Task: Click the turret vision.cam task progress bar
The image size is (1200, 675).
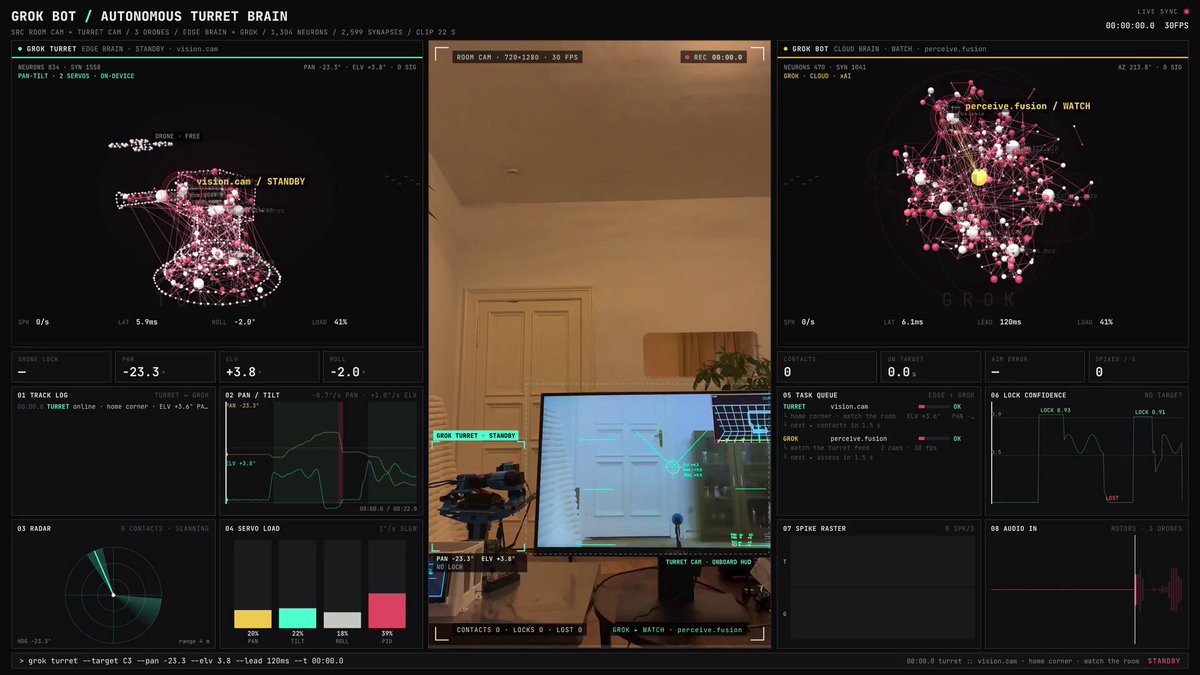Action: [935, 407]
